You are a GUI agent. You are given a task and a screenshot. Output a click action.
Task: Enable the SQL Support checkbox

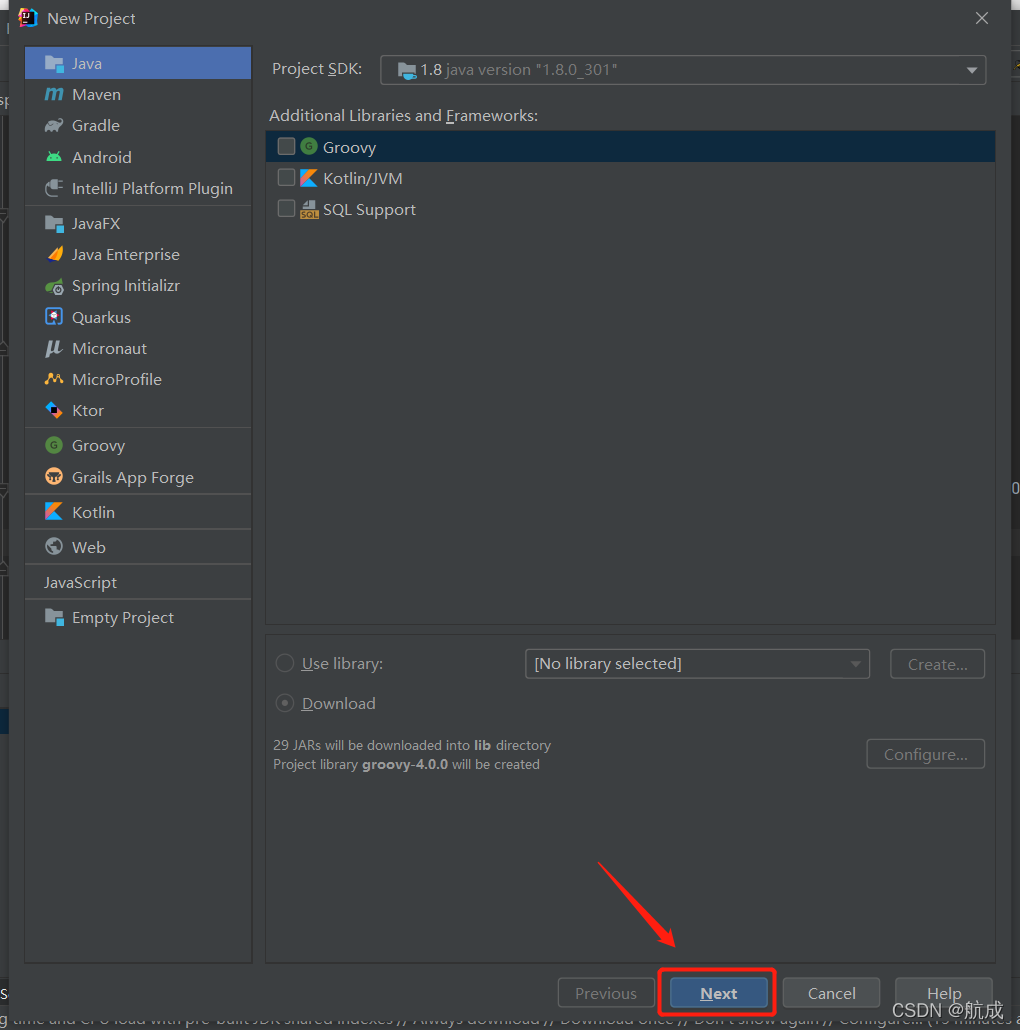(286, 208)
